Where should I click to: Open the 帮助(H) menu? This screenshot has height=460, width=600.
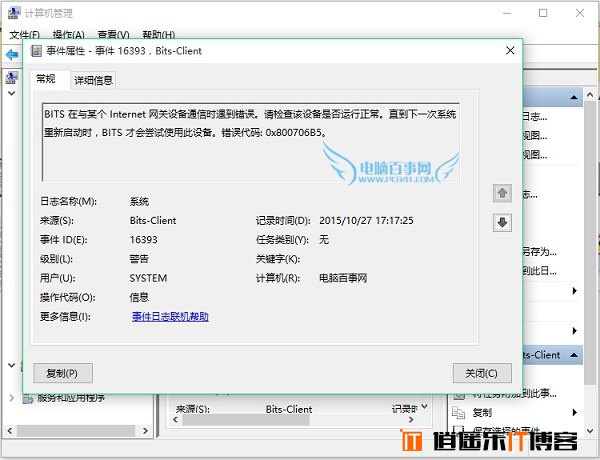158,34
